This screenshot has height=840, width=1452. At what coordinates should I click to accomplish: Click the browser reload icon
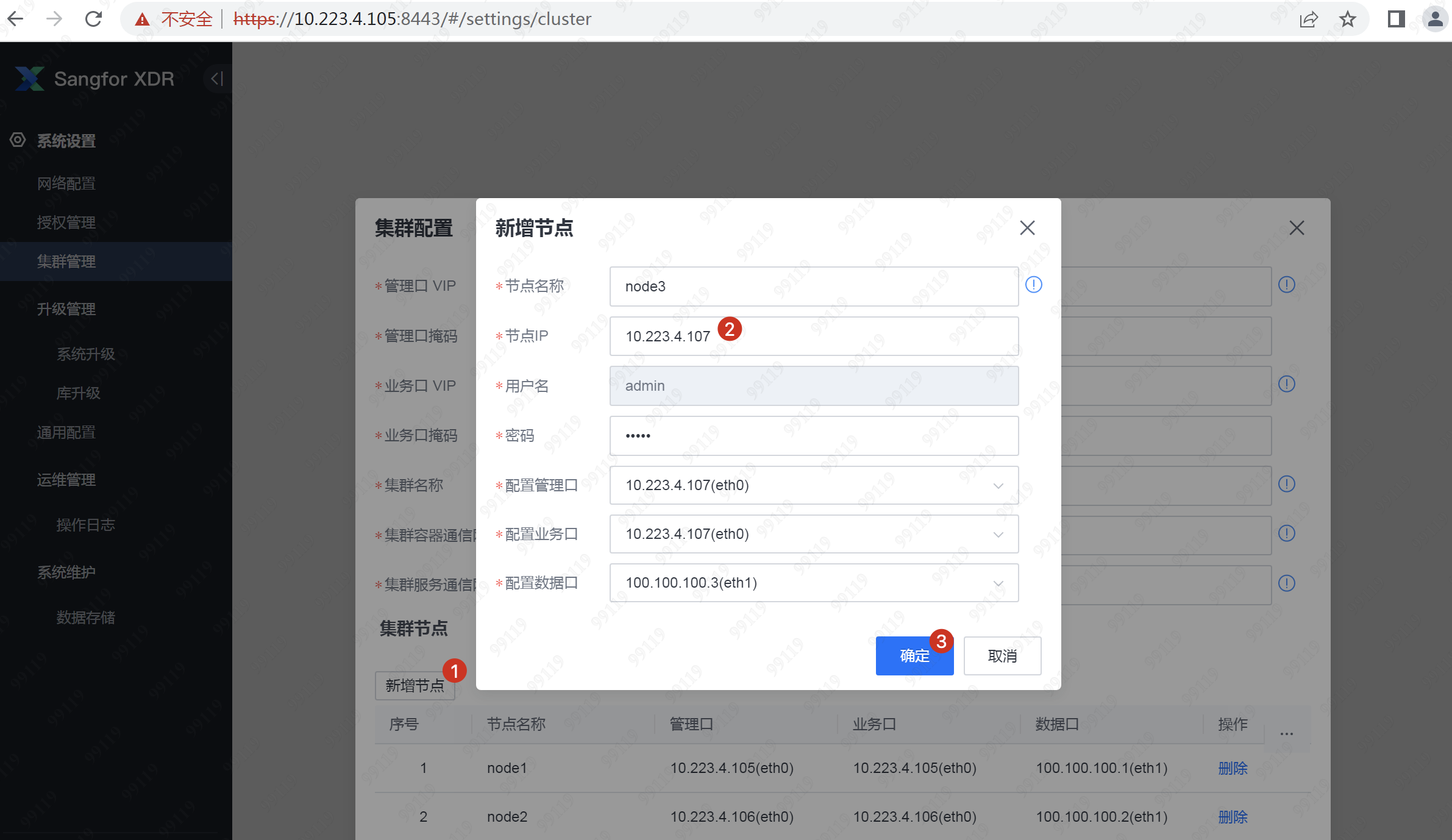coord(93,19)
